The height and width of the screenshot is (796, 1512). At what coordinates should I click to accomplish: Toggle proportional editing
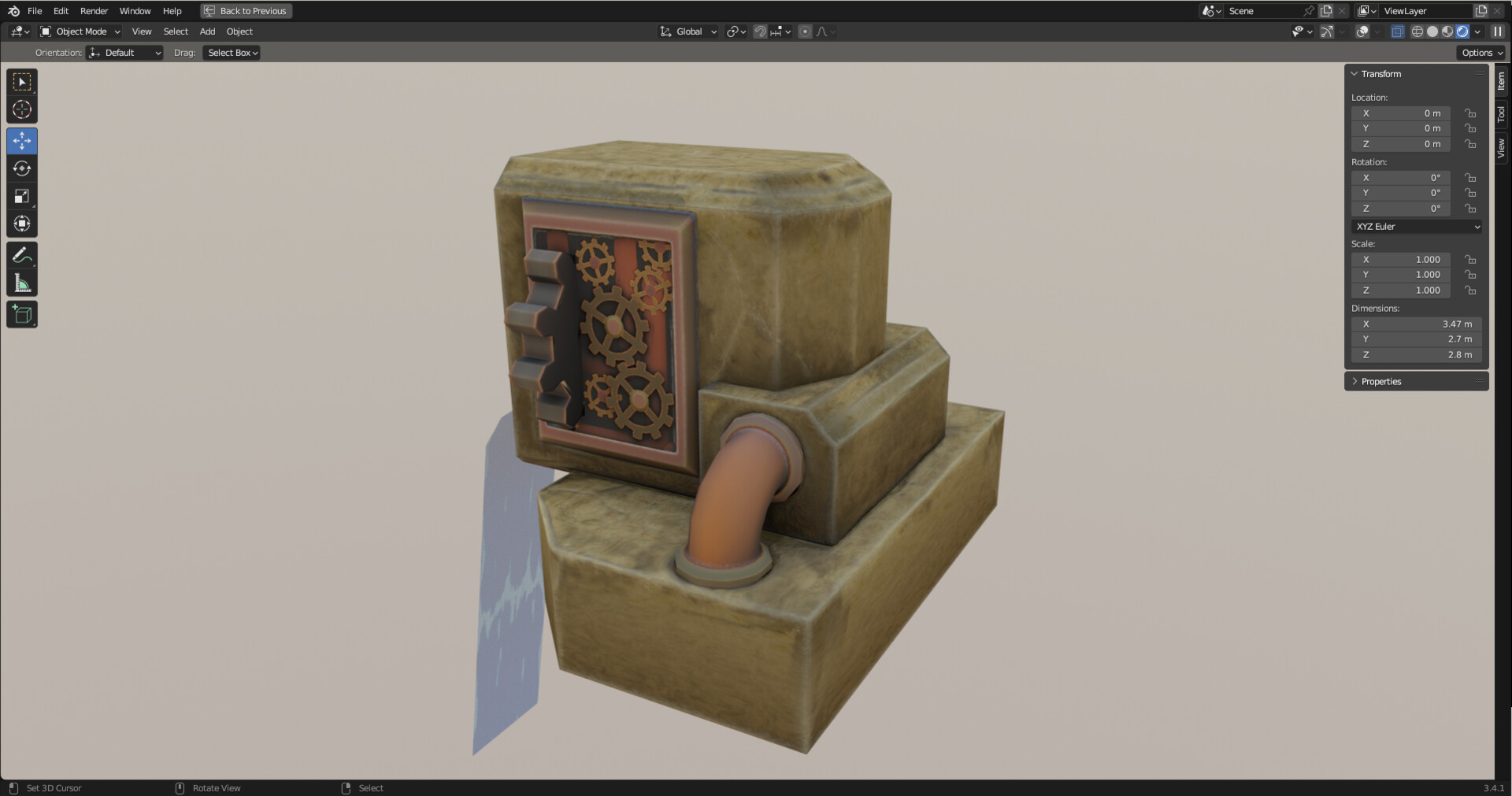point(805,31)
